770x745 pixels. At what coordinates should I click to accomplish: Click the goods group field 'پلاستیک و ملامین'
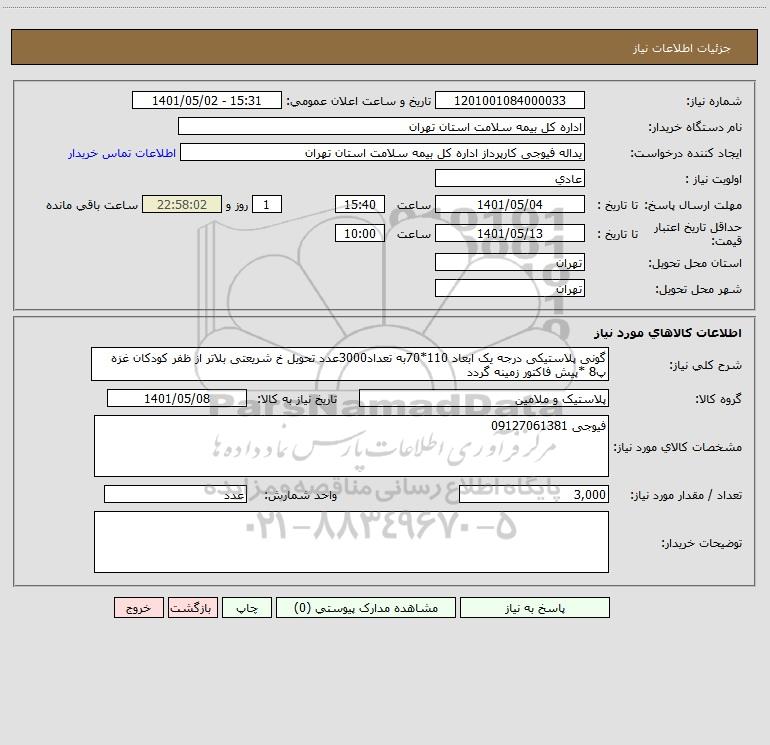(x=484, y=398)
